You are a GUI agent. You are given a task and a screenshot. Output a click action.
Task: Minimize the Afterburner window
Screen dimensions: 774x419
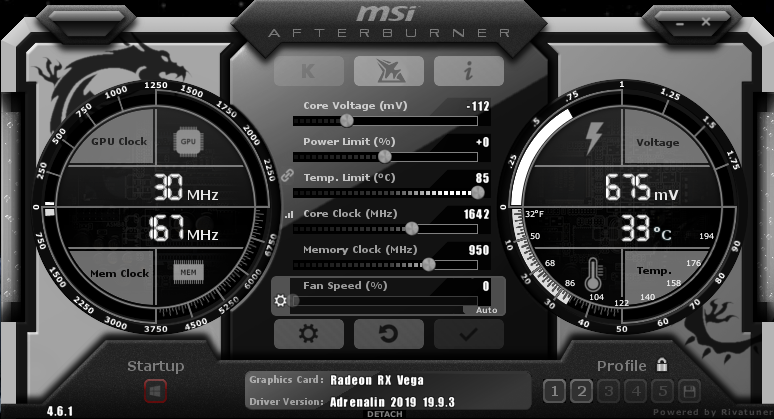680,23
